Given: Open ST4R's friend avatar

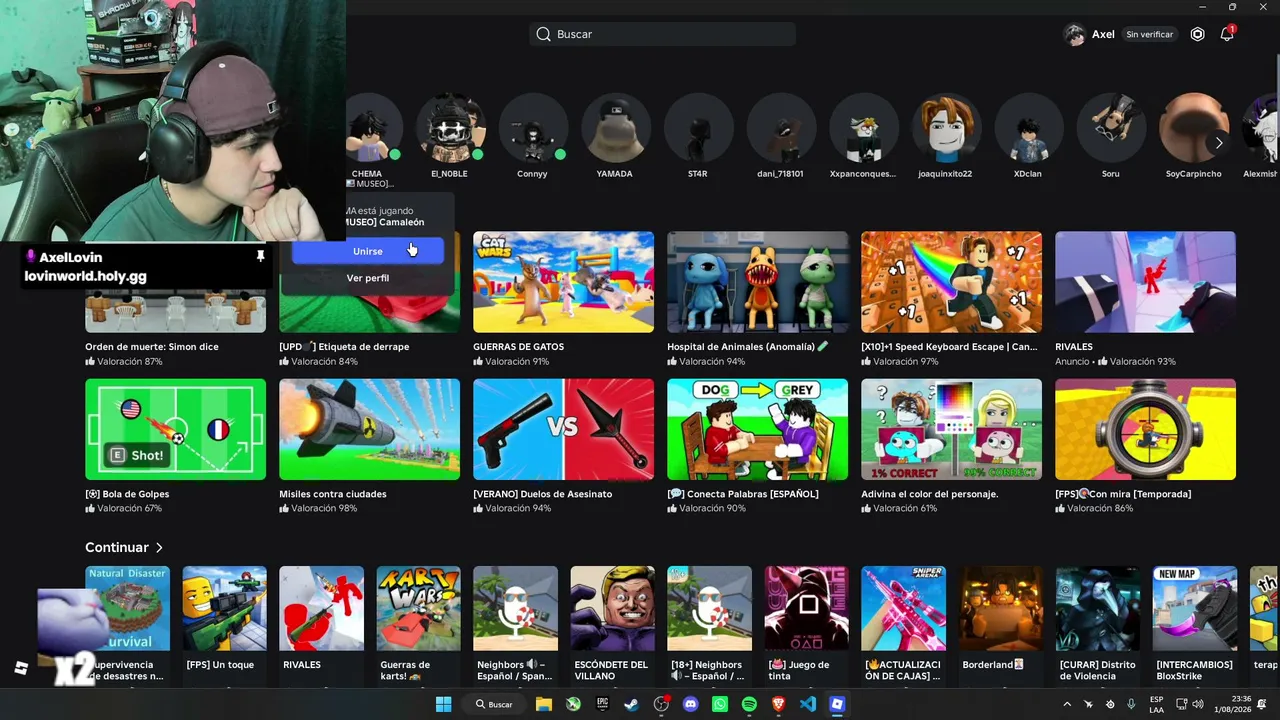Looking at the screenshot, I should [x=698, y=128].
